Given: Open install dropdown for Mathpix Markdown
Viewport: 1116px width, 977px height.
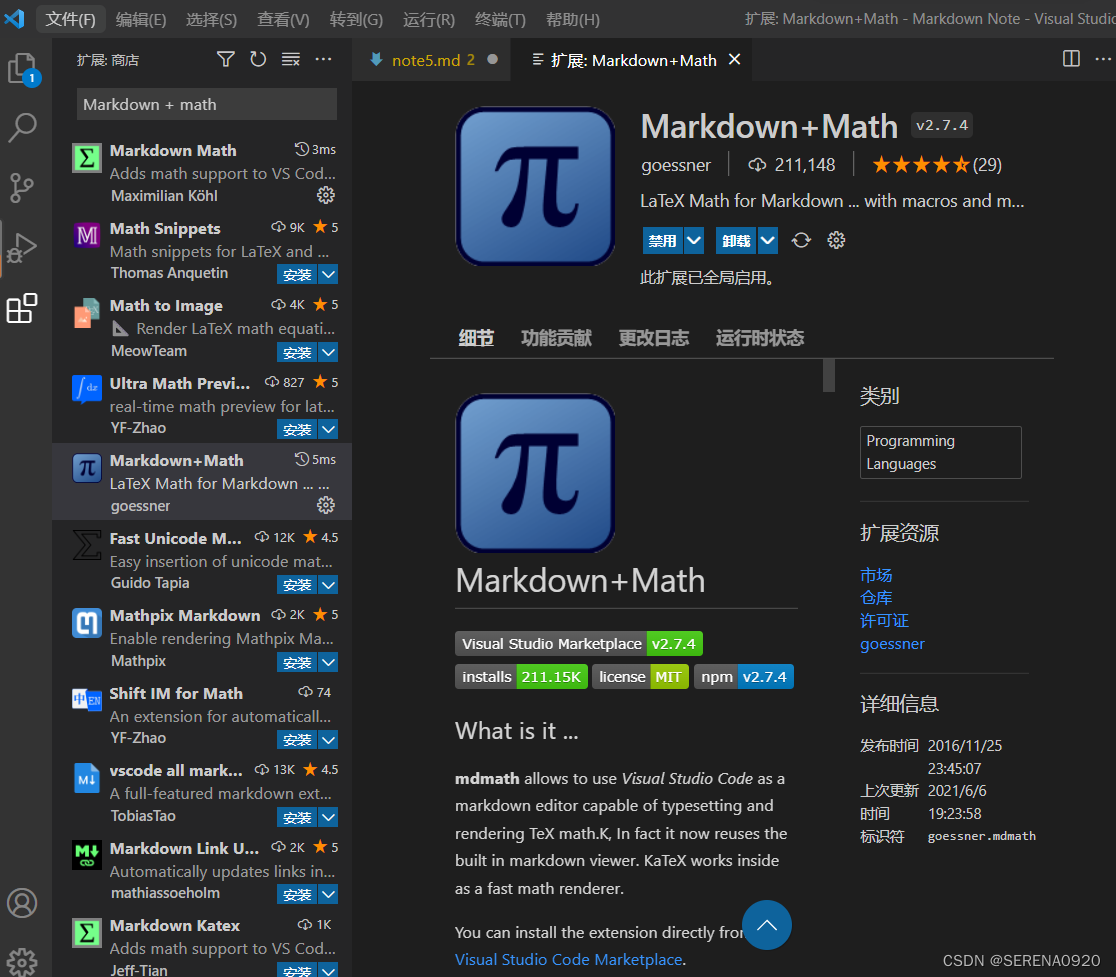Looking at the screenshot, I should 328,662.
